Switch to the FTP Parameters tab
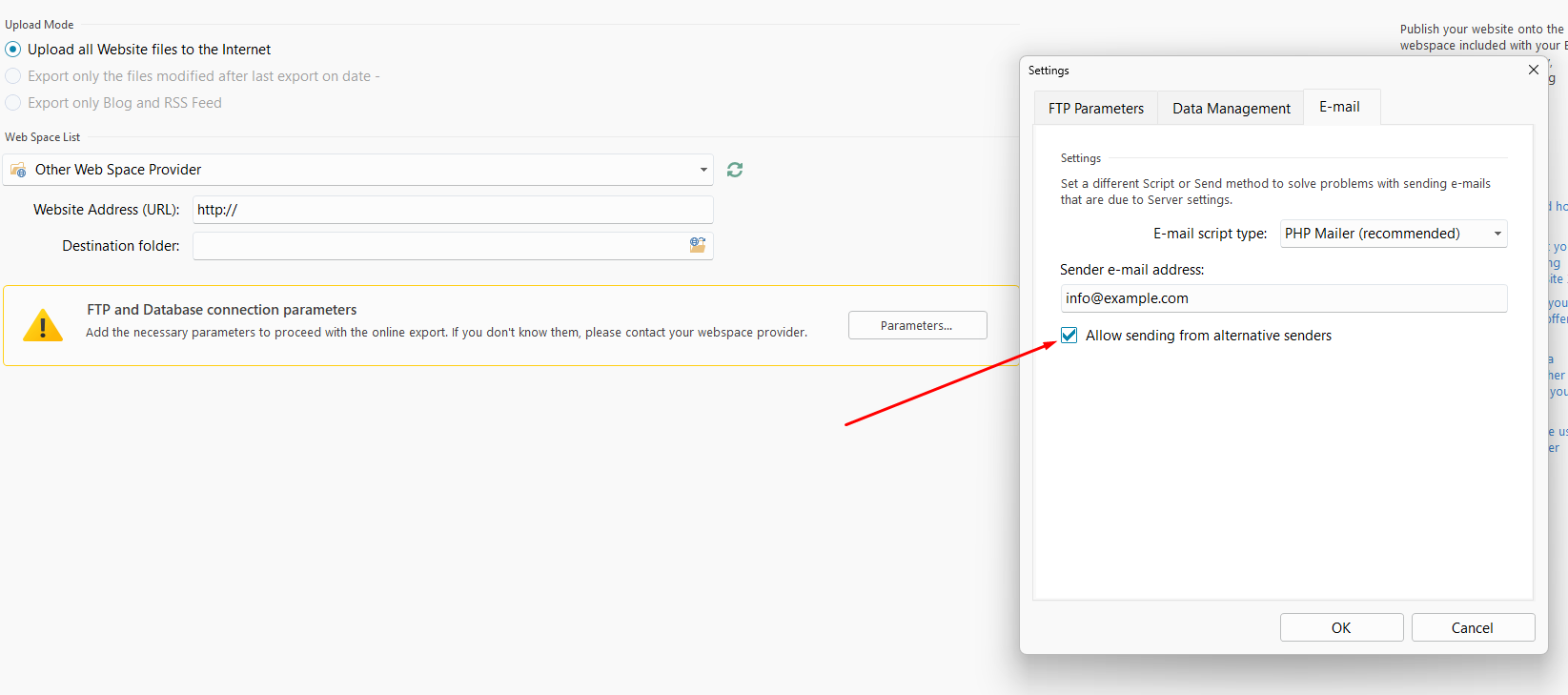Screen dimensions: 1568x695 point(1096,109)
